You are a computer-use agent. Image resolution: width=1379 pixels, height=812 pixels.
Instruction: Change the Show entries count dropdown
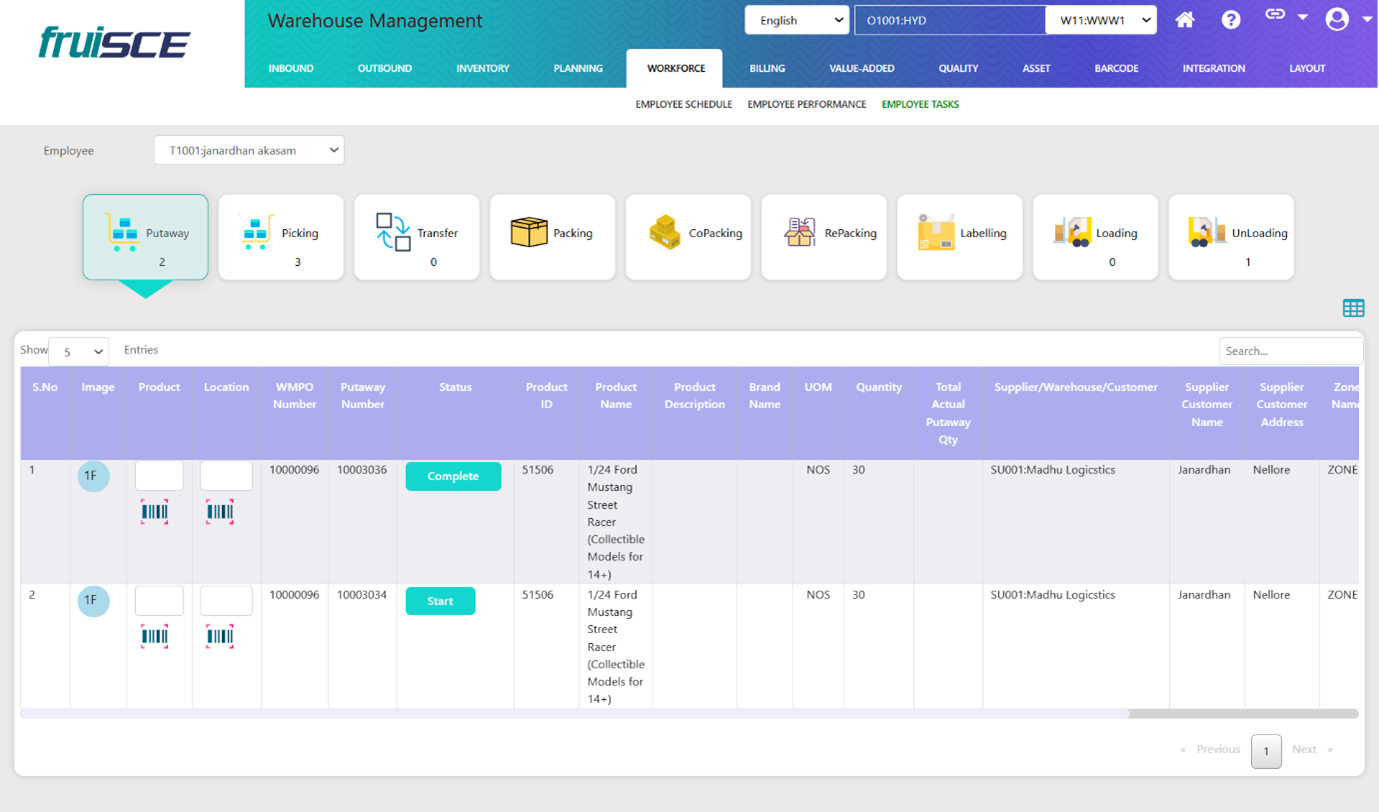point(78,351)
